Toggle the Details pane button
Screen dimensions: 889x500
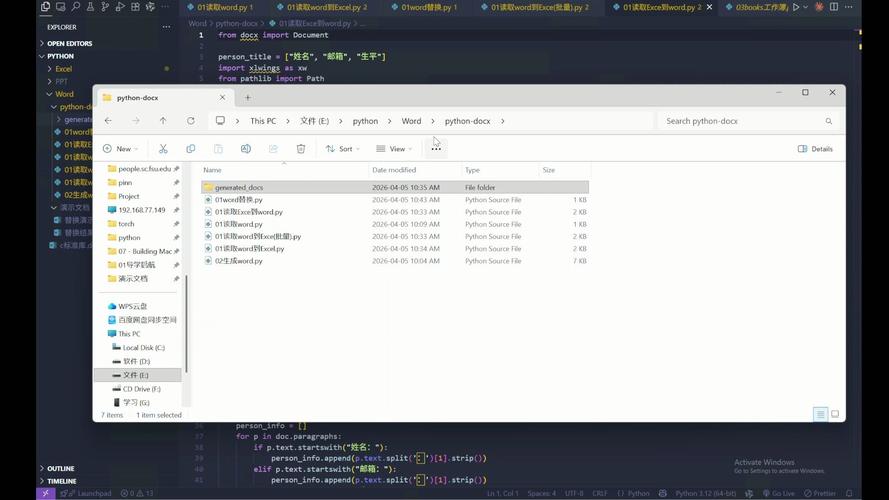click(x=815, y=149)
